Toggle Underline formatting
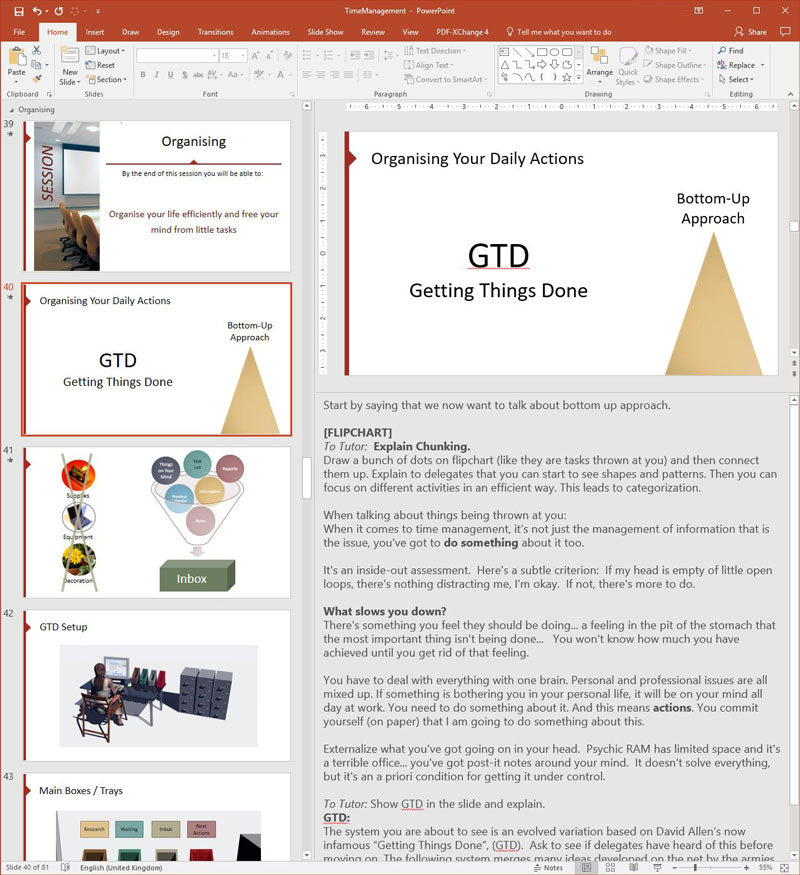800x875 pixels. tap(170, 75)
